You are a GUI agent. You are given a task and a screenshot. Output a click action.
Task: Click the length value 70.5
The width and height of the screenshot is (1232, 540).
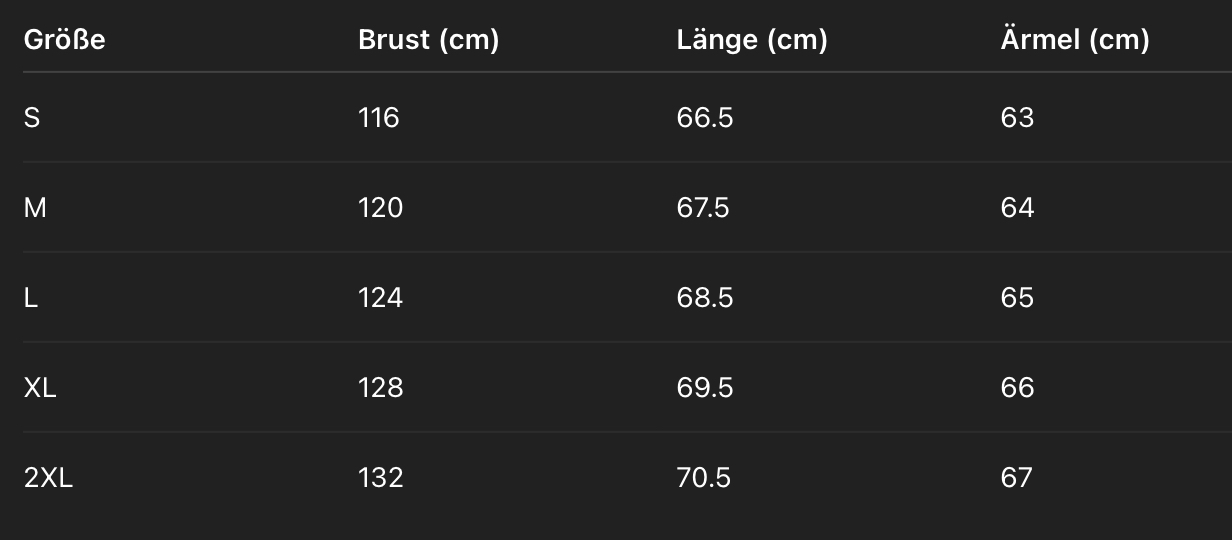(x=704, y=478)
